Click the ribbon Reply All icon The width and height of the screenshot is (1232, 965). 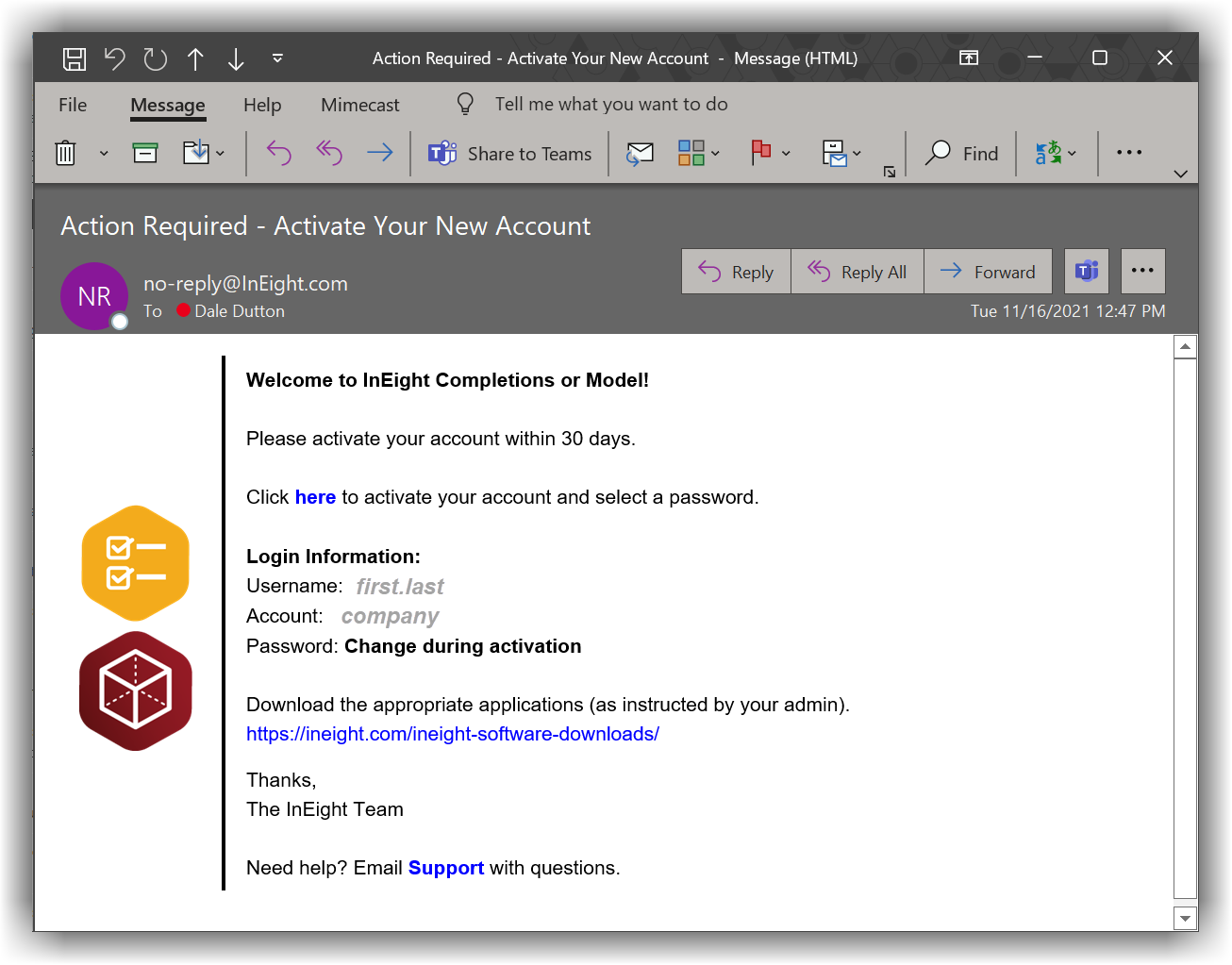[329, 153]
